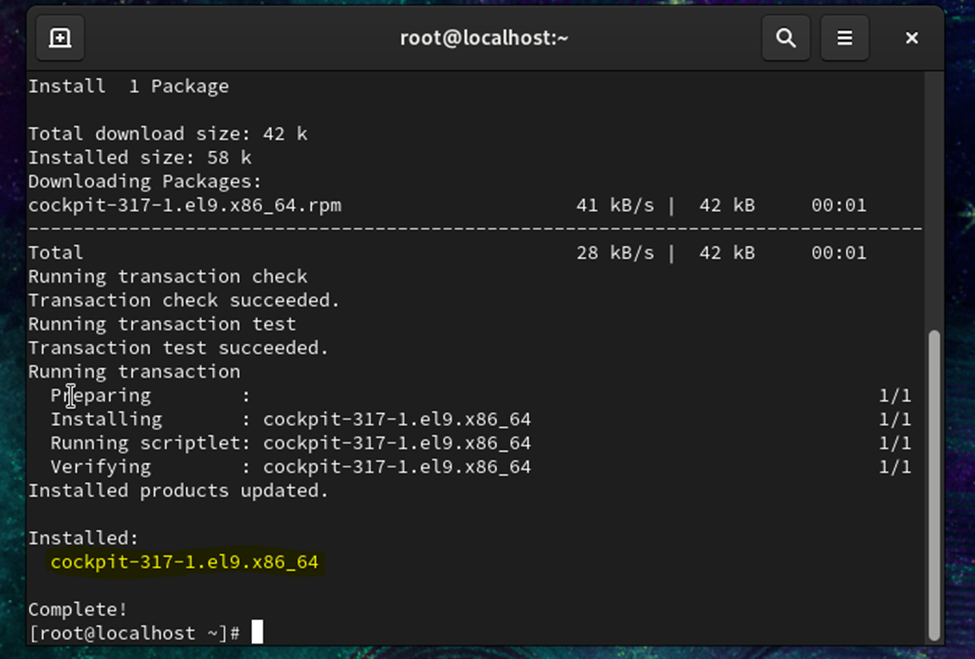This screenshot has height=659, width=975.
Task: Click the cockpit-317-1.el9.x86_64.rpm download line
Action: pos(185,205)
